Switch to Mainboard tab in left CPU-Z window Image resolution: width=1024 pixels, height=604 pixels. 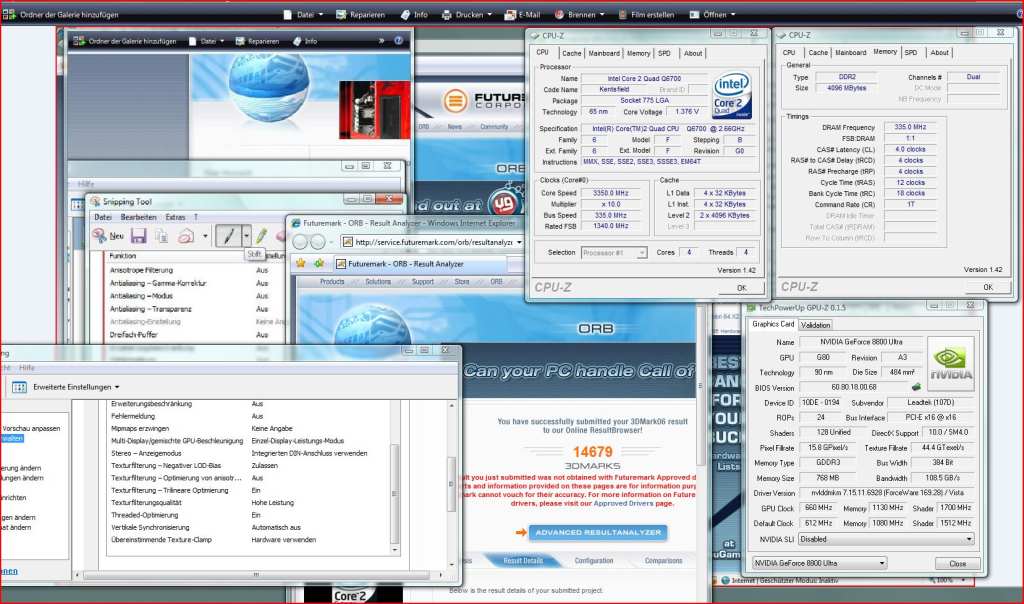click(604, 54)
